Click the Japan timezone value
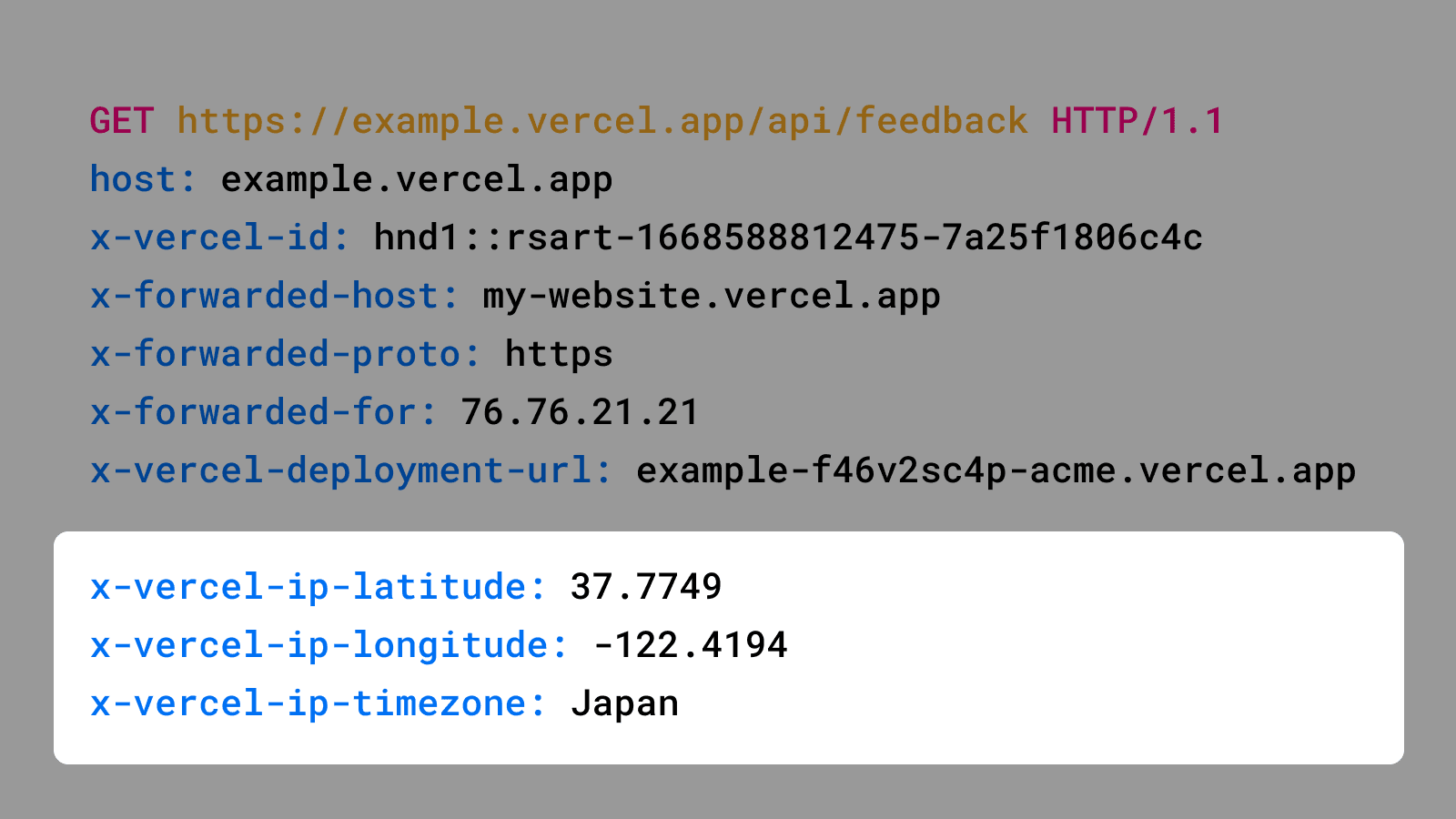The height and width of the screenshot is (819, 1456). coord(624,703)
